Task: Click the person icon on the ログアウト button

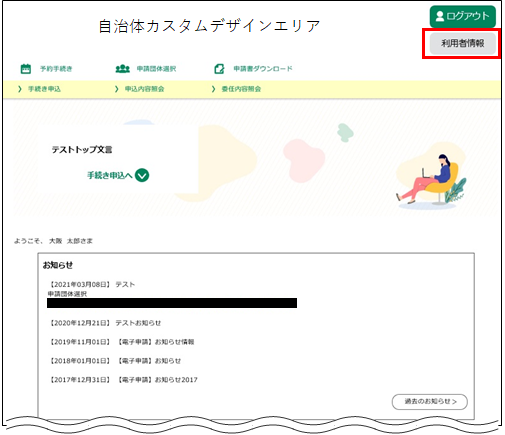Action: (440, 16)
